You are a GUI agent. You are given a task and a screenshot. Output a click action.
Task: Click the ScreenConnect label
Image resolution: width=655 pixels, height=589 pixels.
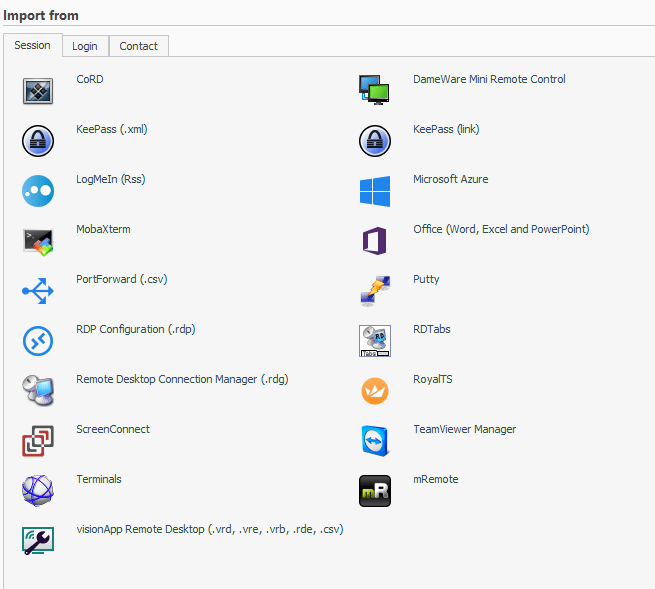point(113,429)
